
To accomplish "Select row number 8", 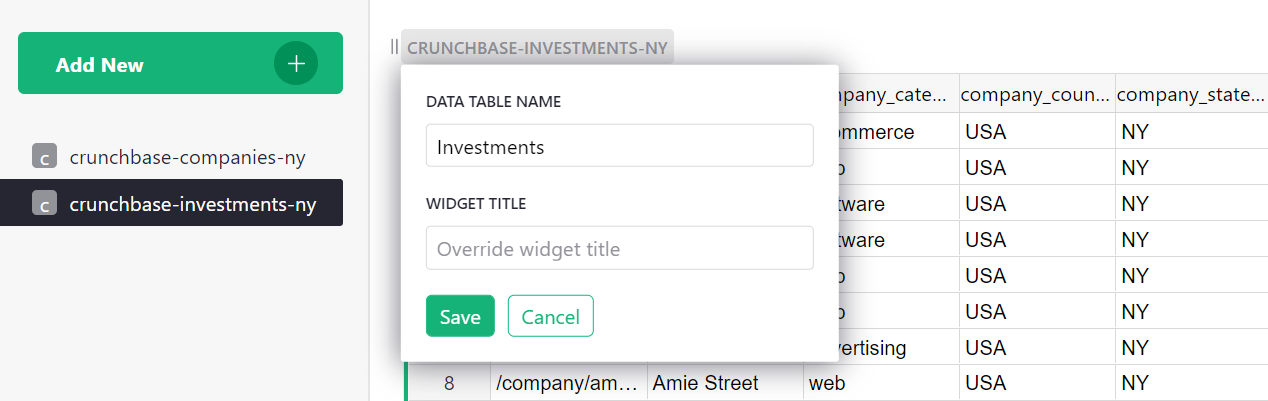I will click(448, 383).
